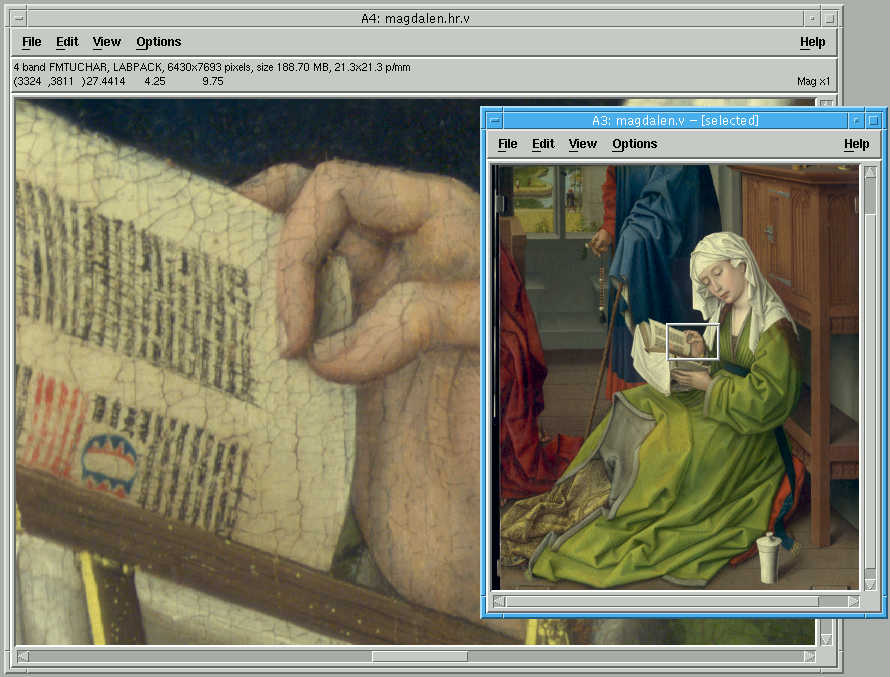Click the A4 horizontal scrollbar thumb
The height and width of the screenshot is (677, 890).
tap(419, 657)
